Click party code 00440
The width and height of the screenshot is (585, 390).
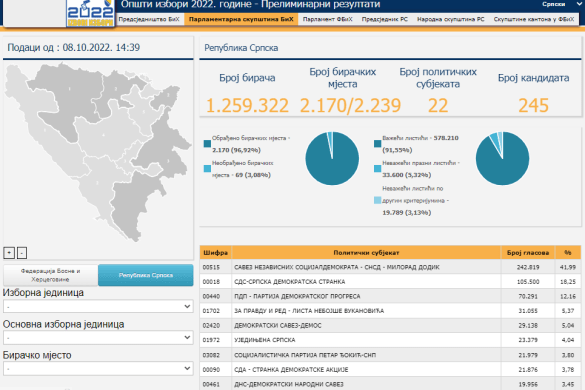[x=211, y=296]
